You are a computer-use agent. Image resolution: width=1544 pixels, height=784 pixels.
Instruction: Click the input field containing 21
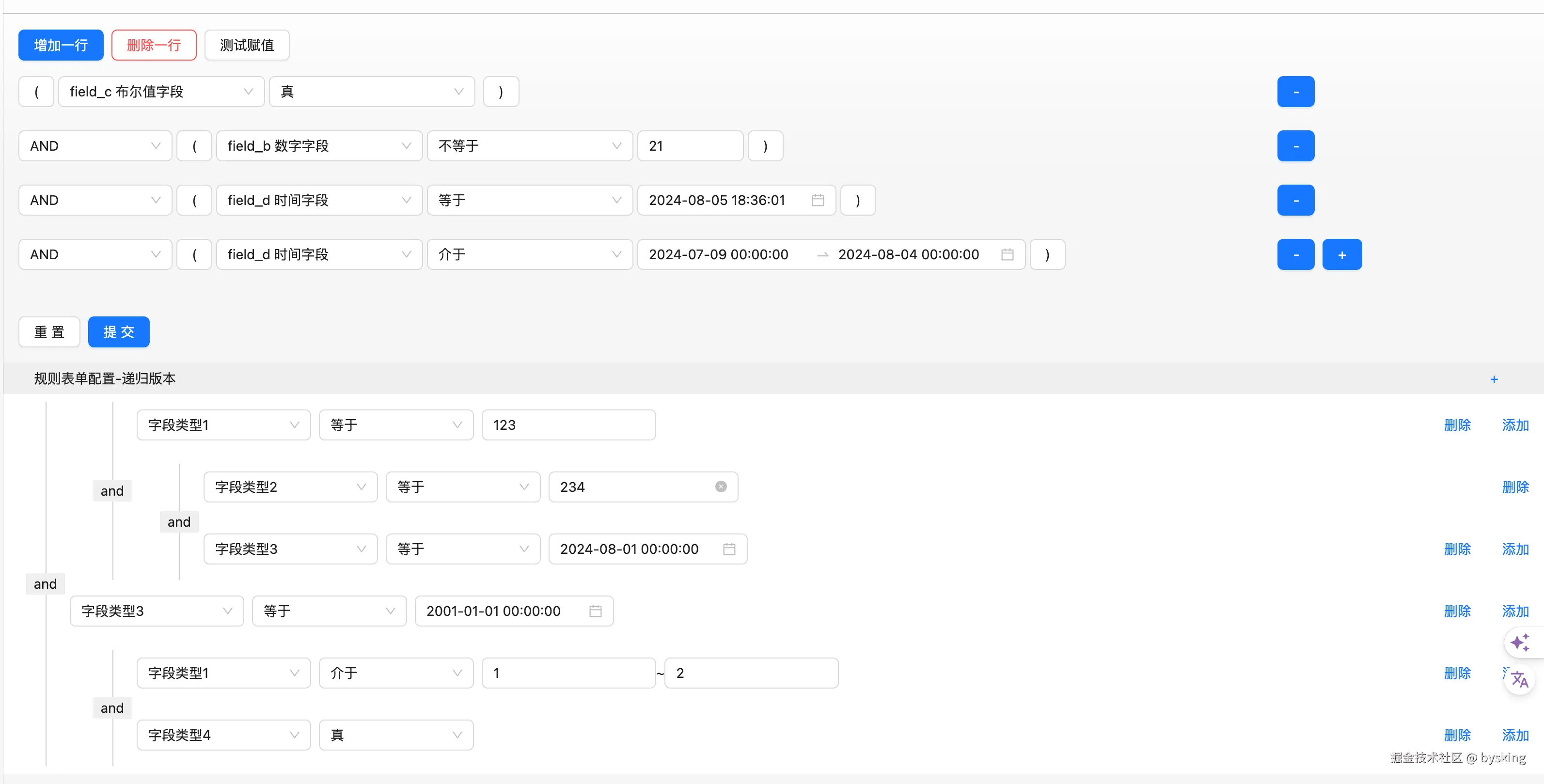690,146
